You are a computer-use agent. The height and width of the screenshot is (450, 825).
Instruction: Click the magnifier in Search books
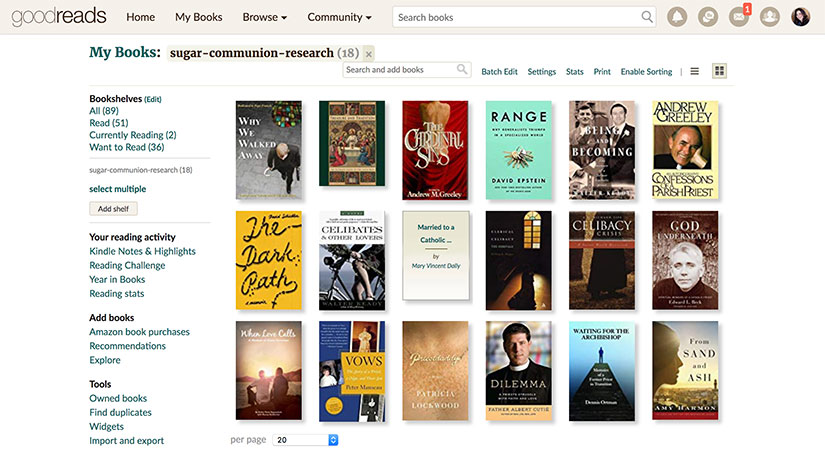tap(647, 17)
